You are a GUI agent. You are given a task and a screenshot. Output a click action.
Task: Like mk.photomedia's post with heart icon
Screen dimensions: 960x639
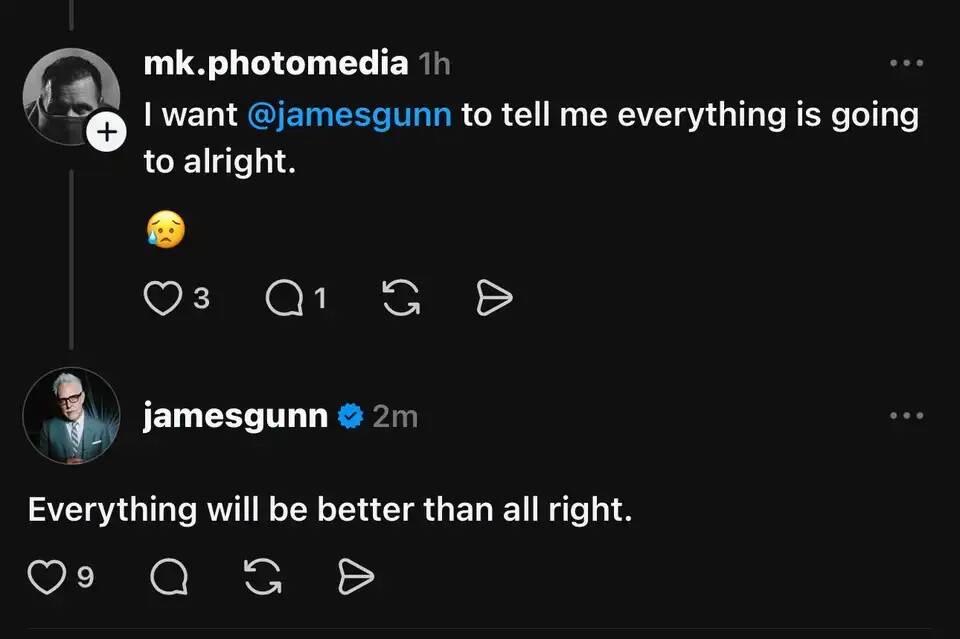pos(162,298)
